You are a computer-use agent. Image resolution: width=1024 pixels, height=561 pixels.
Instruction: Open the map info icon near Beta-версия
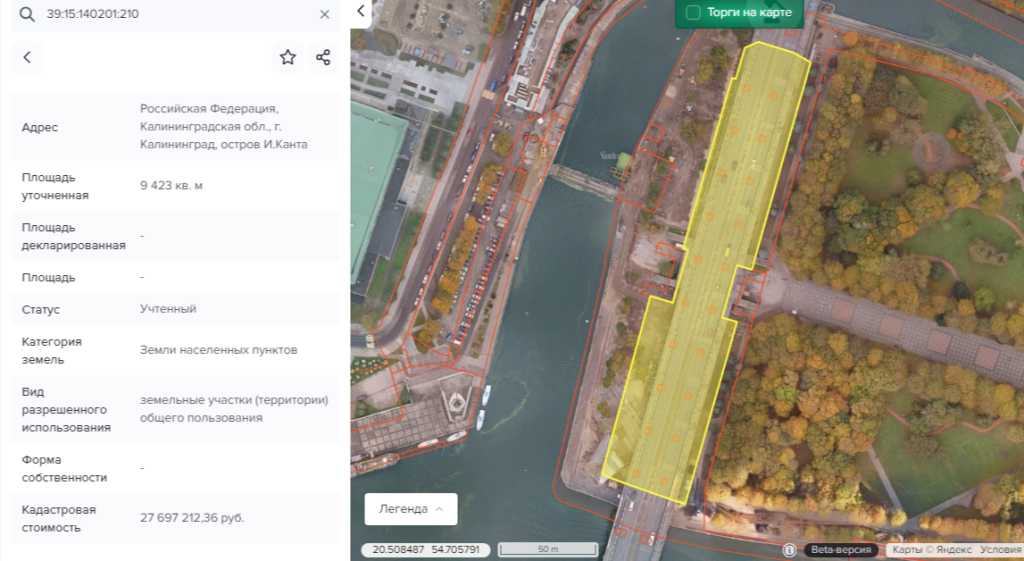click(789, 550)
